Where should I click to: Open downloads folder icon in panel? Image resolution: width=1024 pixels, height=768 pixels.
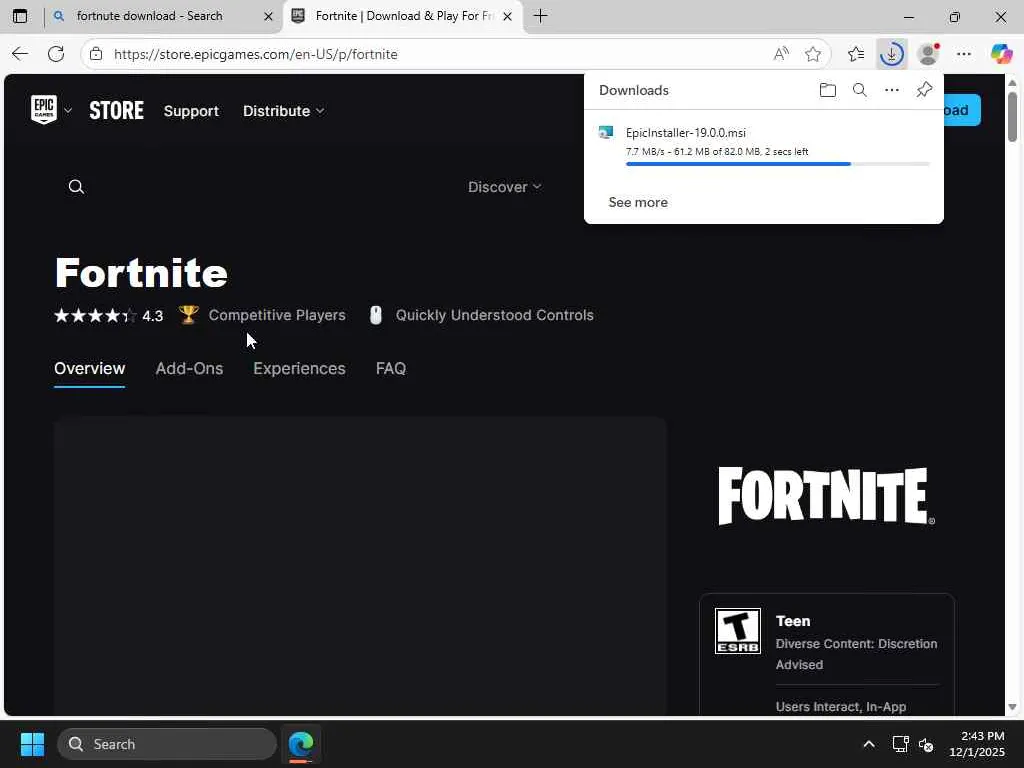(827, 90)
